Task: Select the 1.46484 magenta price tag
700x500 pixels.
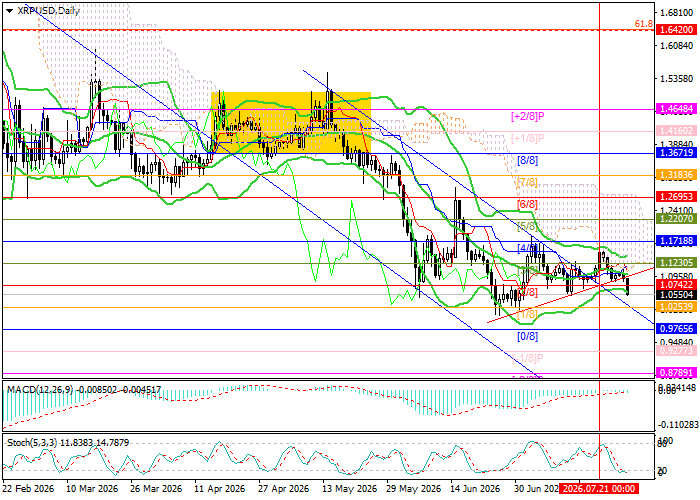Action: [x=676, y=109]
